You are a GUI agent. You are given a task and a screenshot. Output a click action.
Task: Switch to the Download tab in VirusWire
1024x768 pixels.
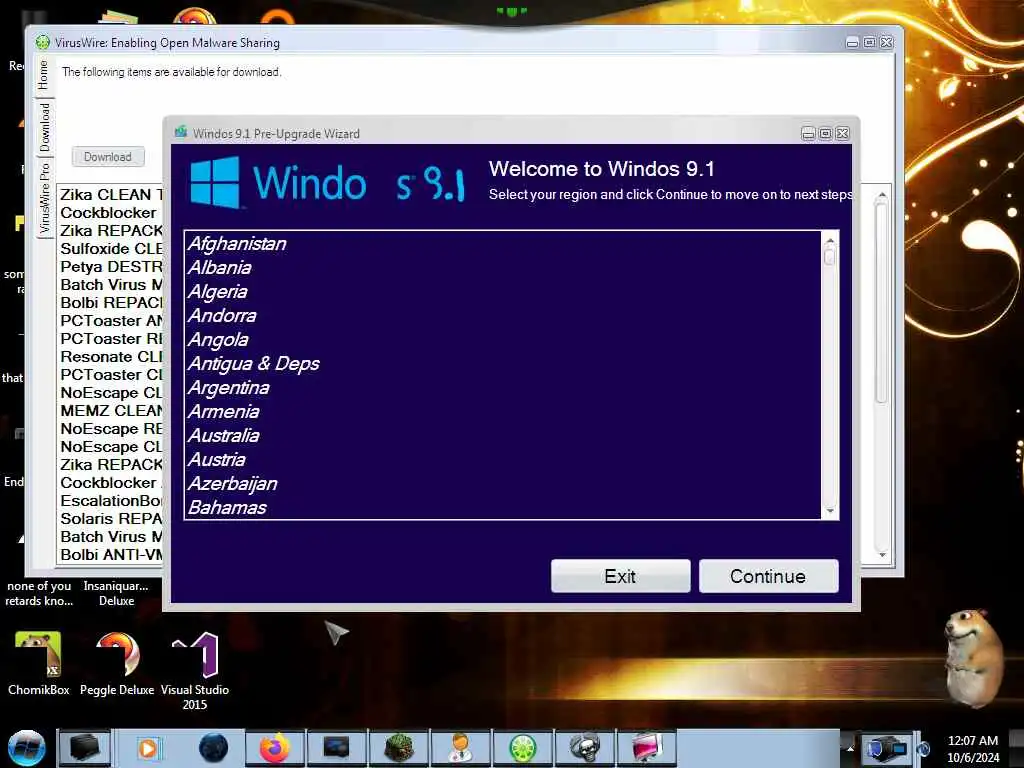pyautogui.click(x=44, y=127)
